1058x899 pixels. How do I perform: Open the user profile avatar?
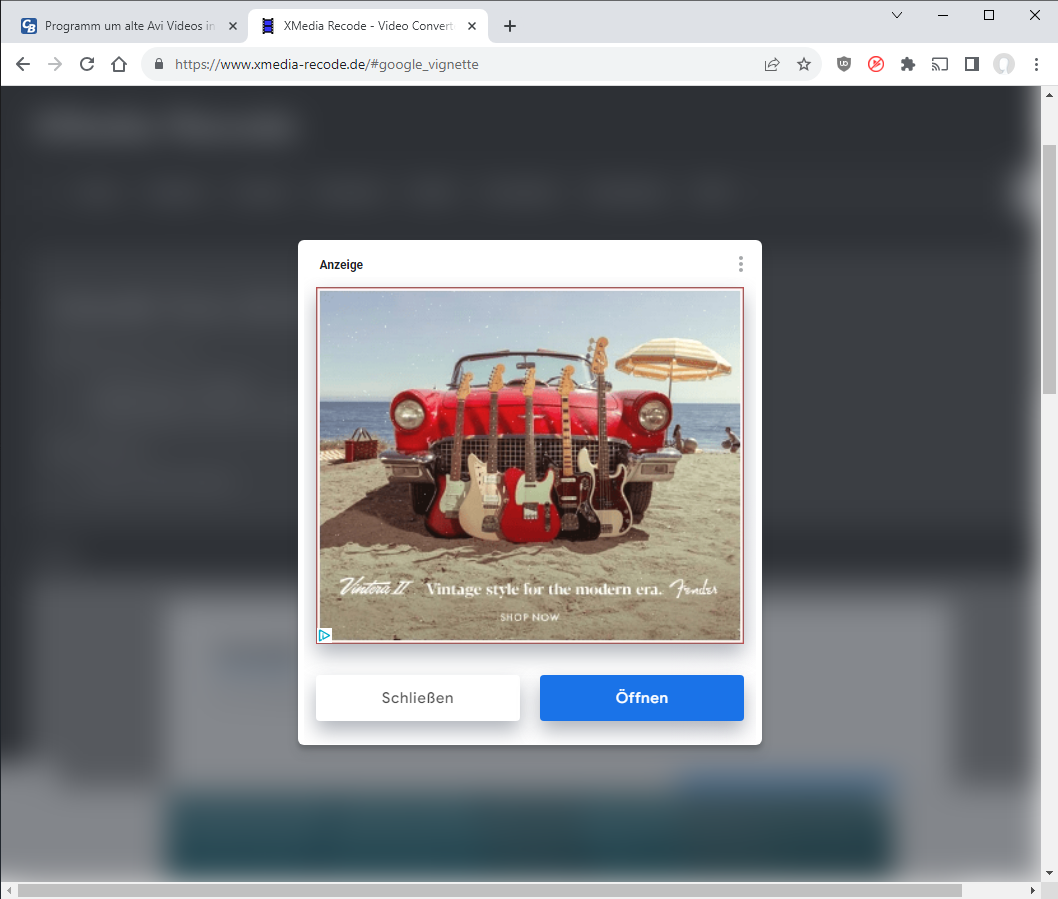point(1004,64)
